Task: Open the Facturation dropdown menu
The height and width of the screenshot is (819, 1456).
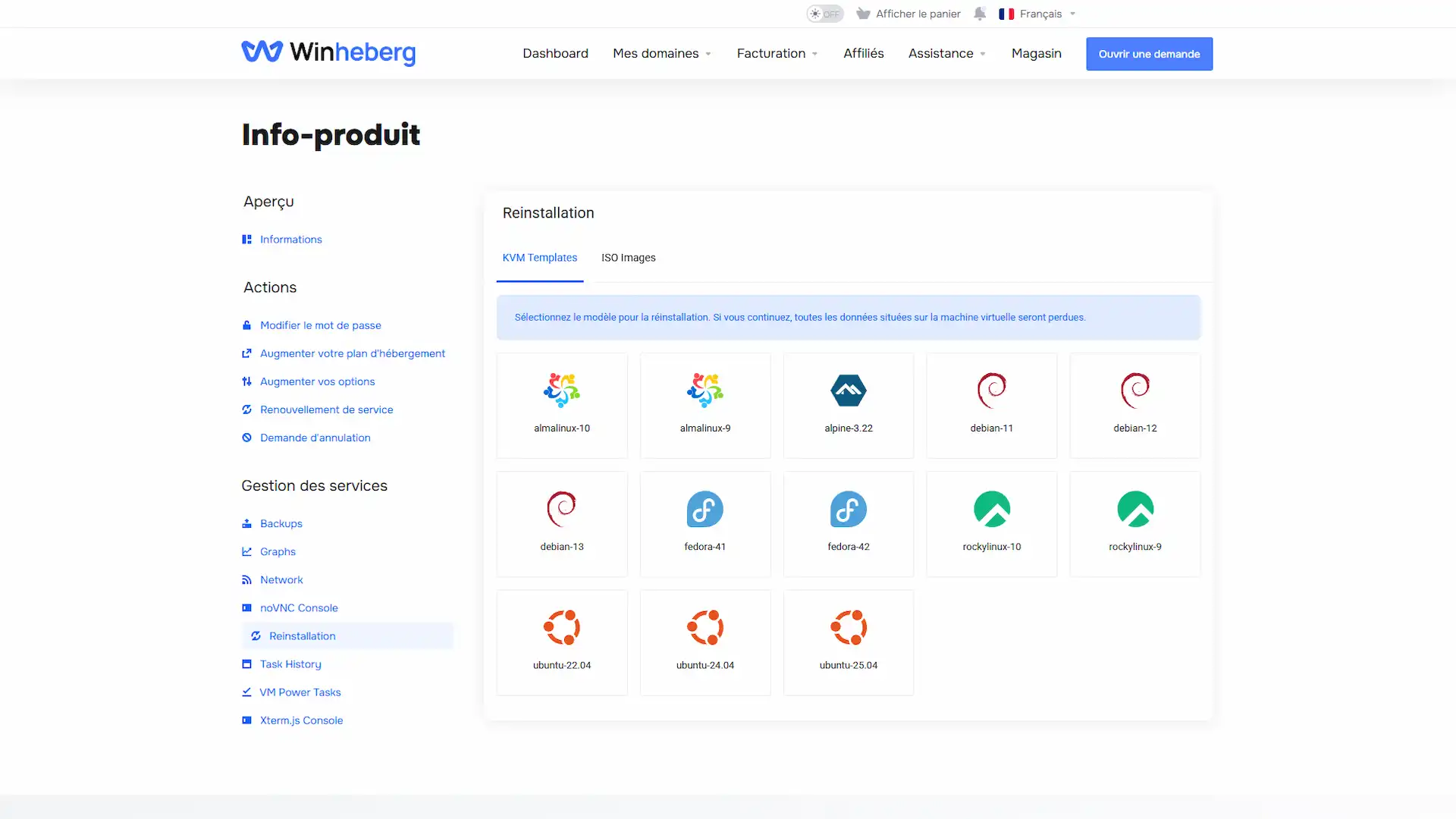Action: [777, 53]
